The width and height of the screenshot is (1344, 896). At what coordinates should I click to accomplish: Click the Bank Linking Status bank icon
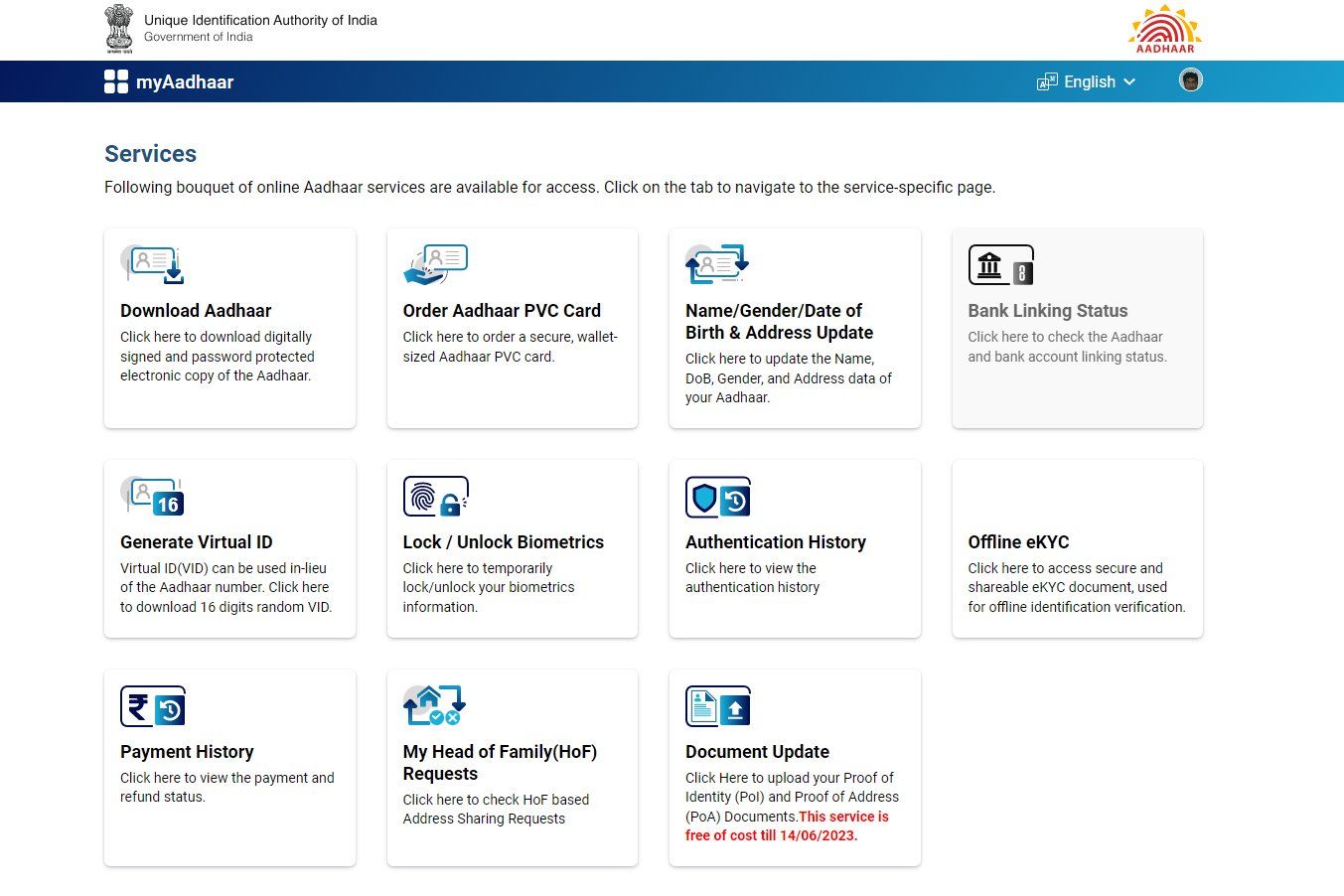point(1001,265)
